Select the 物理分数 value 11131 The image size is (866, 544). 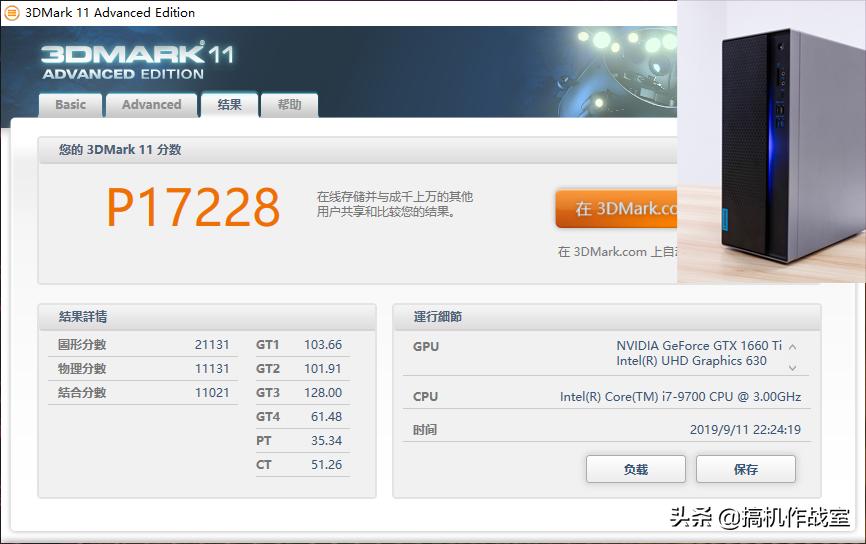pyautogui.click(x=212, y=368)
